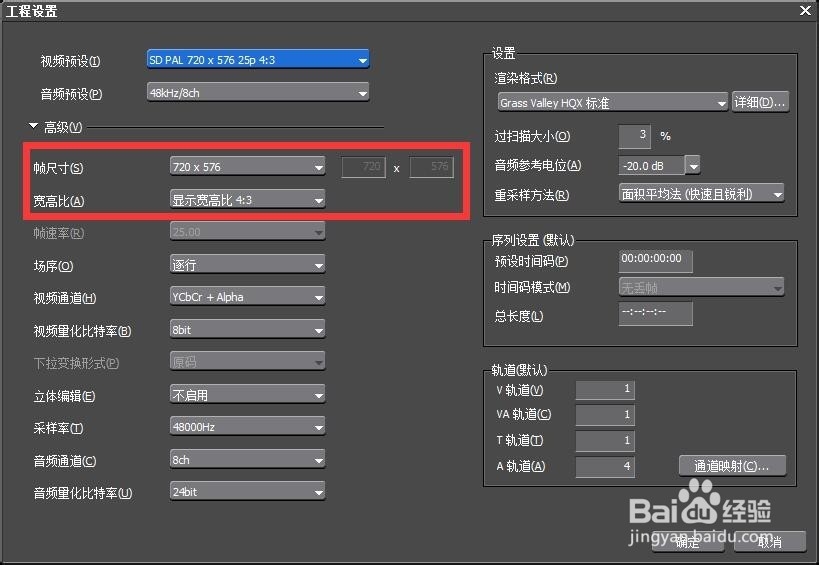Click the 帧速率 25.00 disabled dropdown

click(248, 232)
